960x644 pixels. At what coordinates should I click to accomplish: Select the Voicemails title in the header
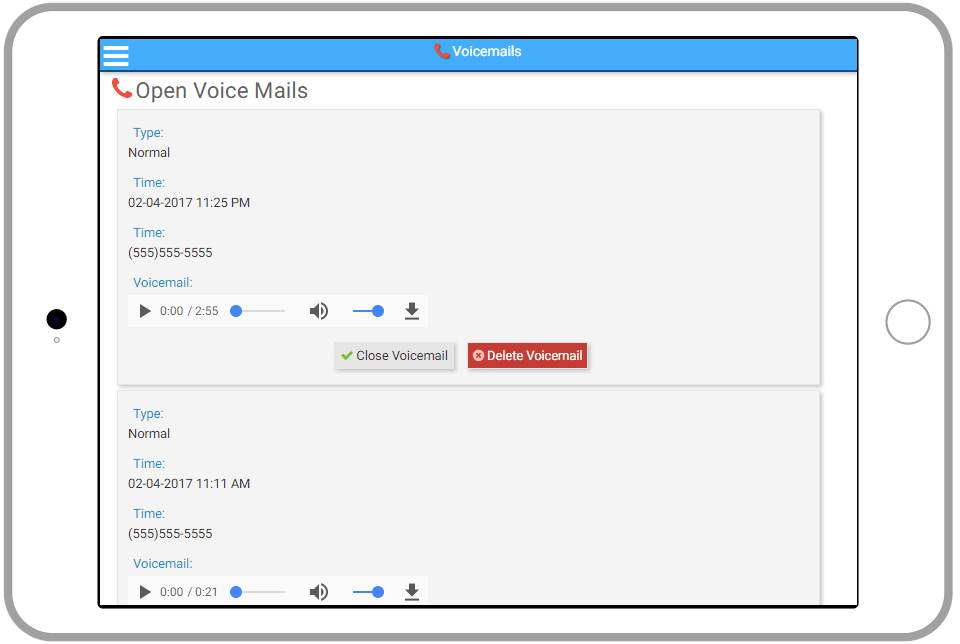pos(487,50)
